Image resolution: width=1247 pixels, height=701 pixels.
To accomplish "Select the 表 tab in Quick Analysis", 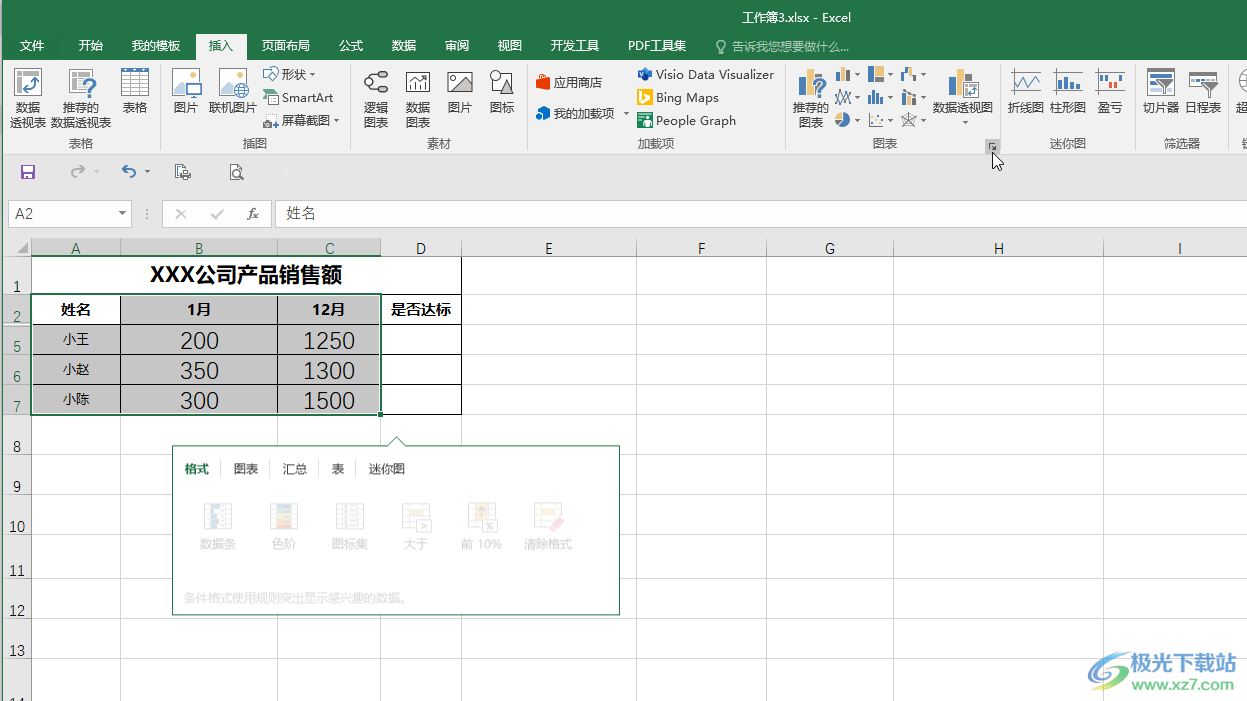I will [x=338, y=469].
